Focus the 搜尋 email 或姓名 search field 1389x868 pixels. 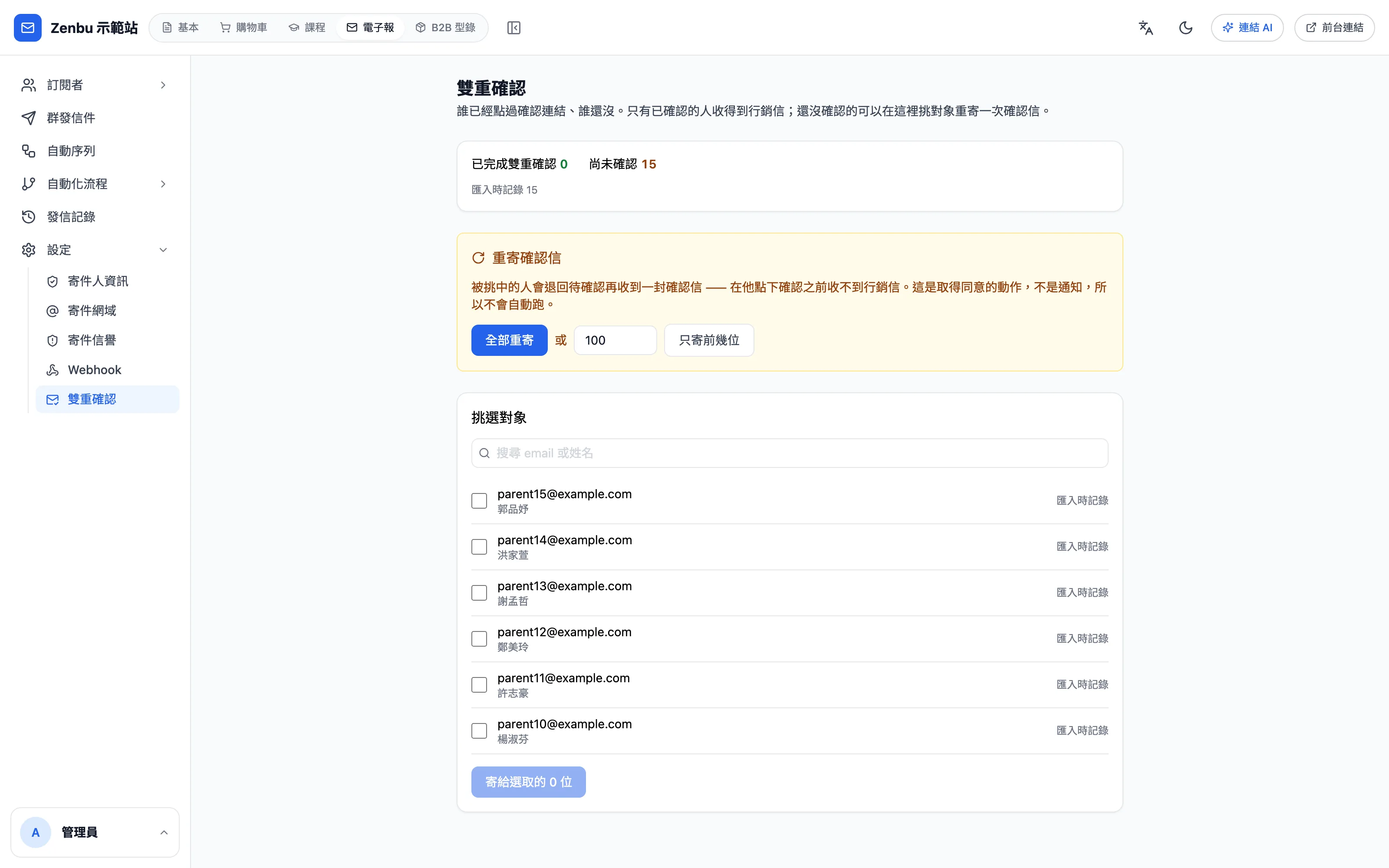789,453
